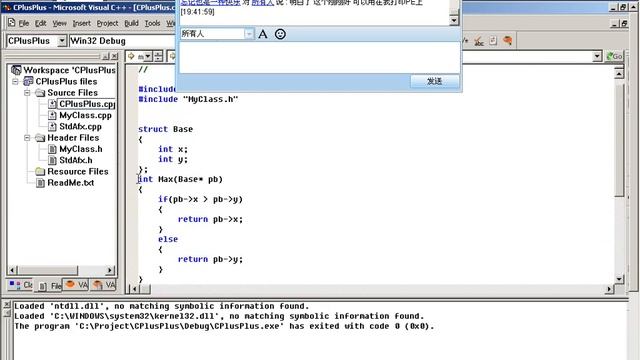Click editor horizontal scroll-left arrow
This screenshot has height=360, width=640.
tap(135, 289)
